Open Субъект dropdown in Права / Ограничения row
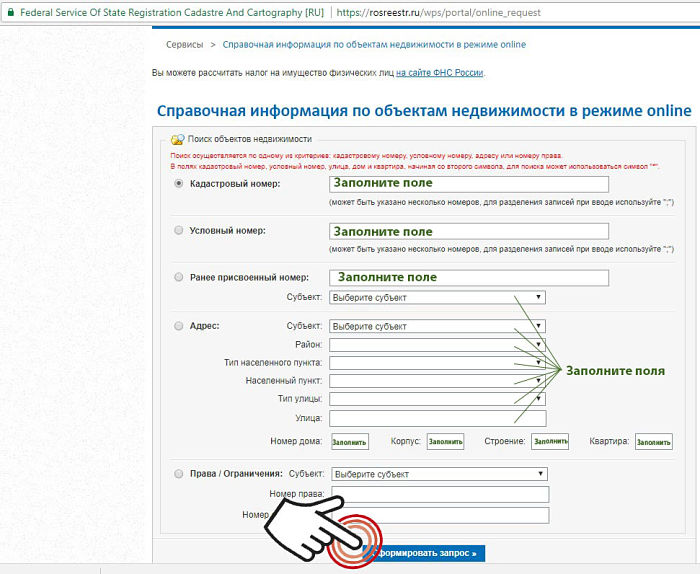The width and height of the screenshot is (700, 574). pos(439,474)
